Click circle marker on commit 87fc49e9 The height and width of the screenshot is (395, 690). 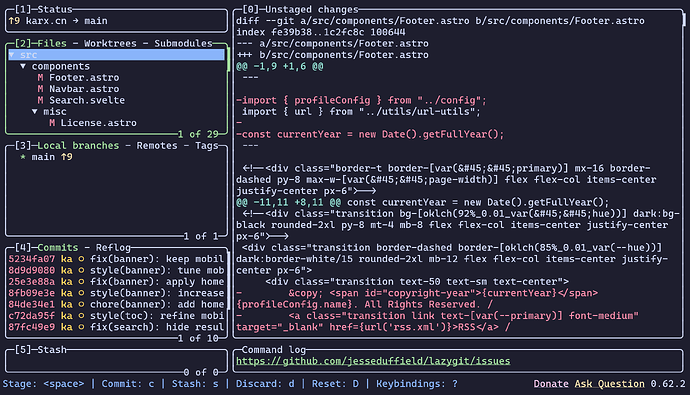pyautogui.click(x=81, y=327)
